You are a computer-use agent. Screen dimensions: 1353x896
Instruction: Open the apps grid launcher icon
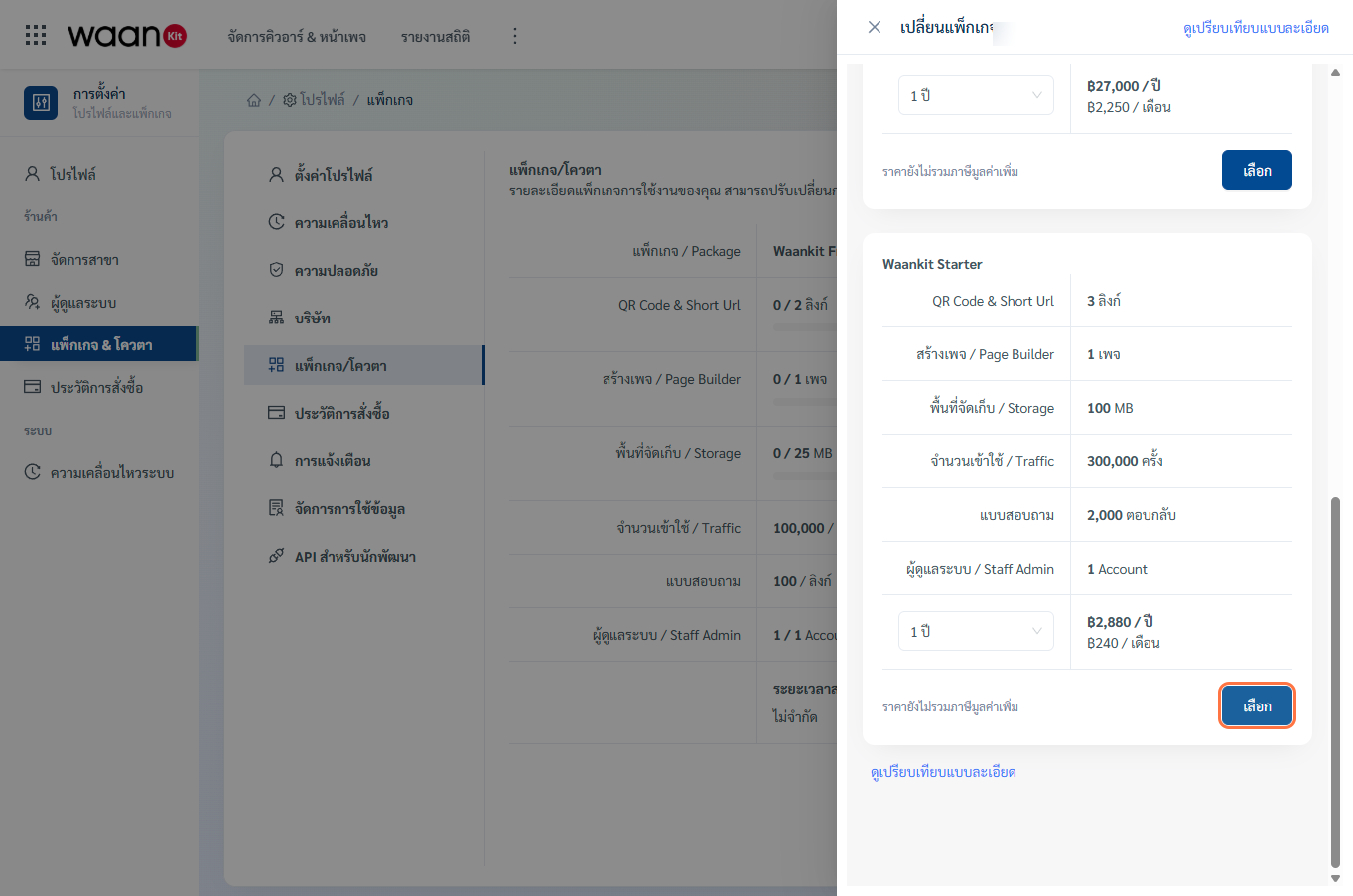[36, 36]
